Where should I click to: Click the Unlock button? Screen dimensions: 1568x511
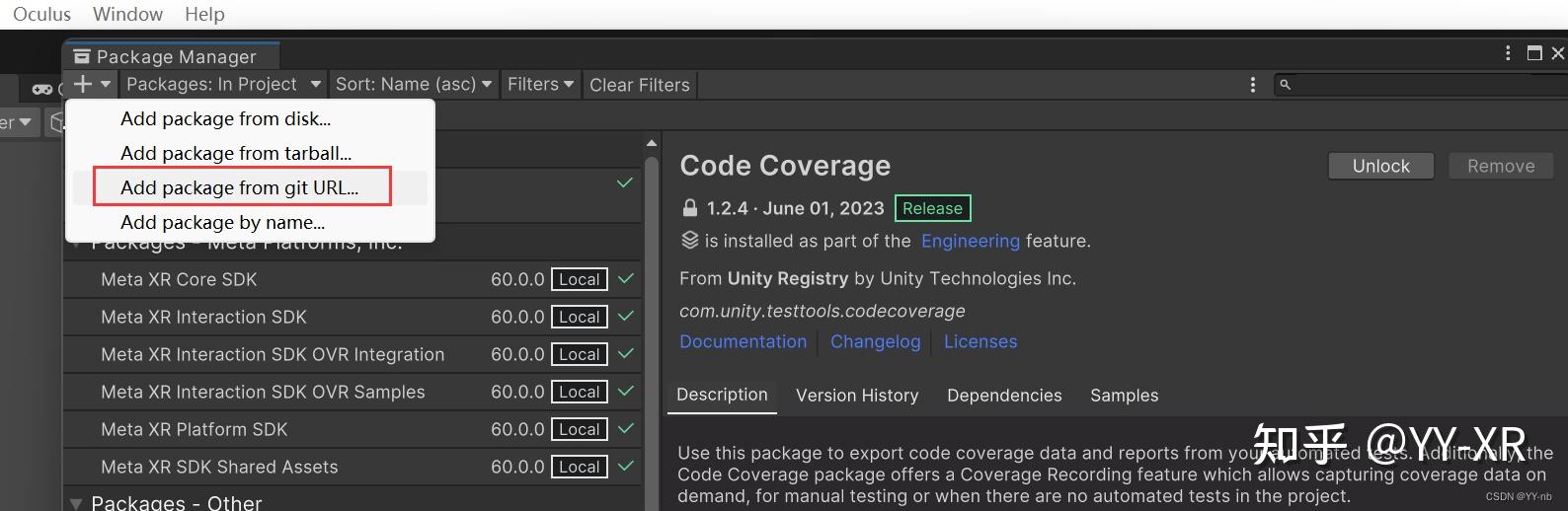click(x=1380, y=166)
